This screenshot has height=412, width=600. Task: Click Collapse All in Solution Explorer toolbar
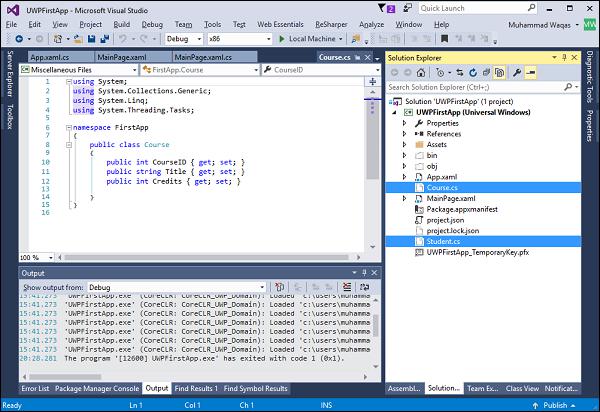coord(484,72)
